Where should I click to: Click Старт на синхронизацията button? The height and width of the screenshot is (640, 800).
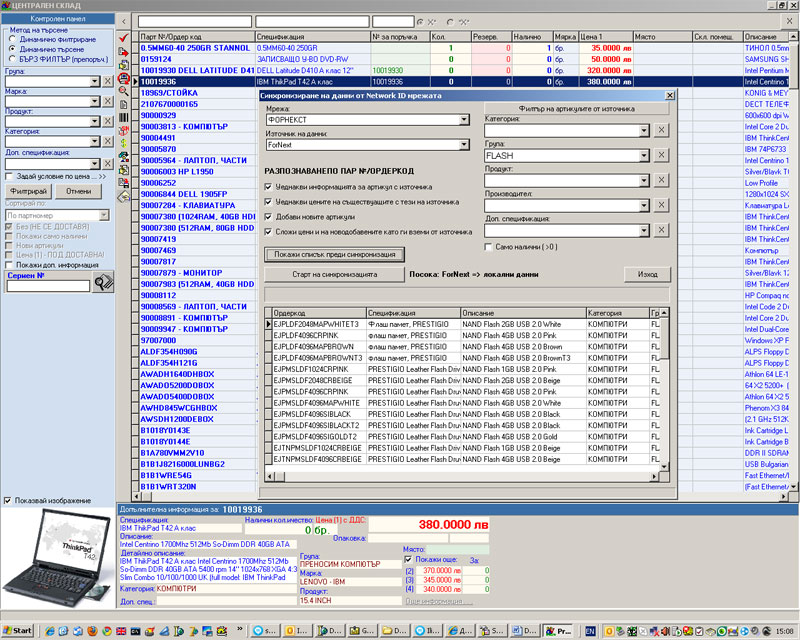335,274
